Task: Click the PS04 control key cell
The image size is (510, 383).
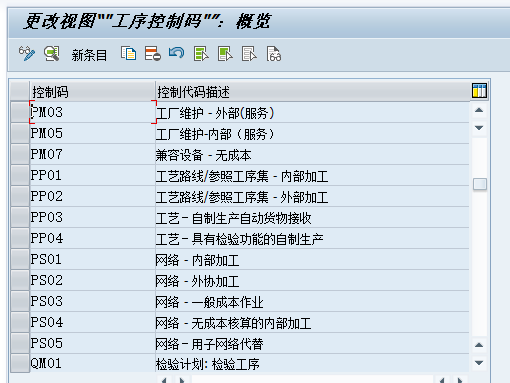Action: point(93,322)
